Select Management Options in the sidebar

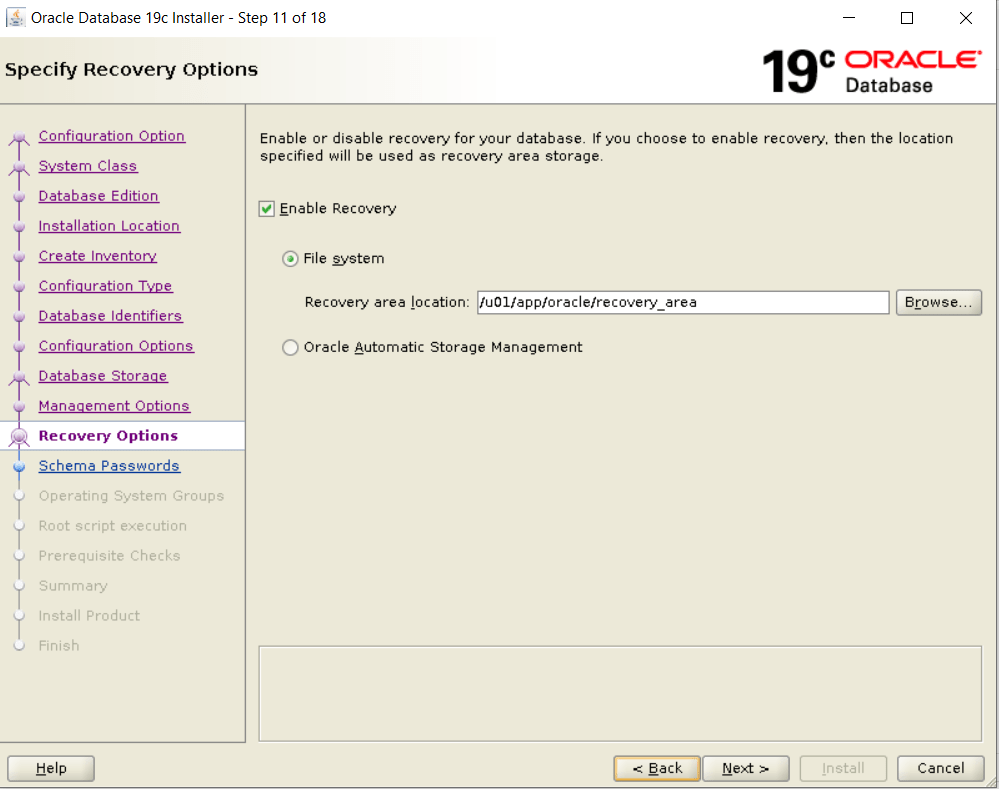coord(114,406)
